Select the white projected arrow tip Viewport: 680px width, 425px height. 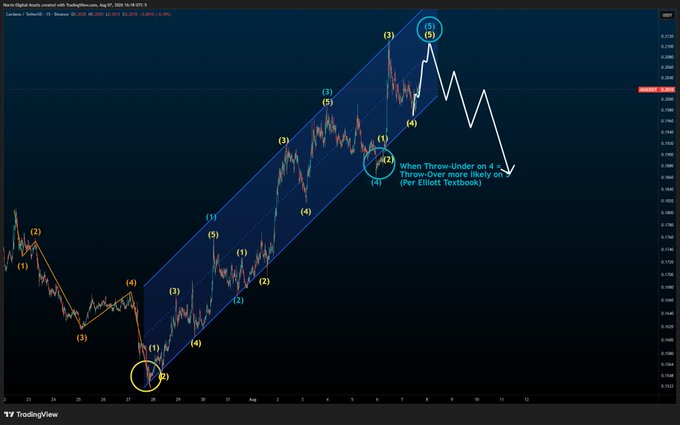509,170
